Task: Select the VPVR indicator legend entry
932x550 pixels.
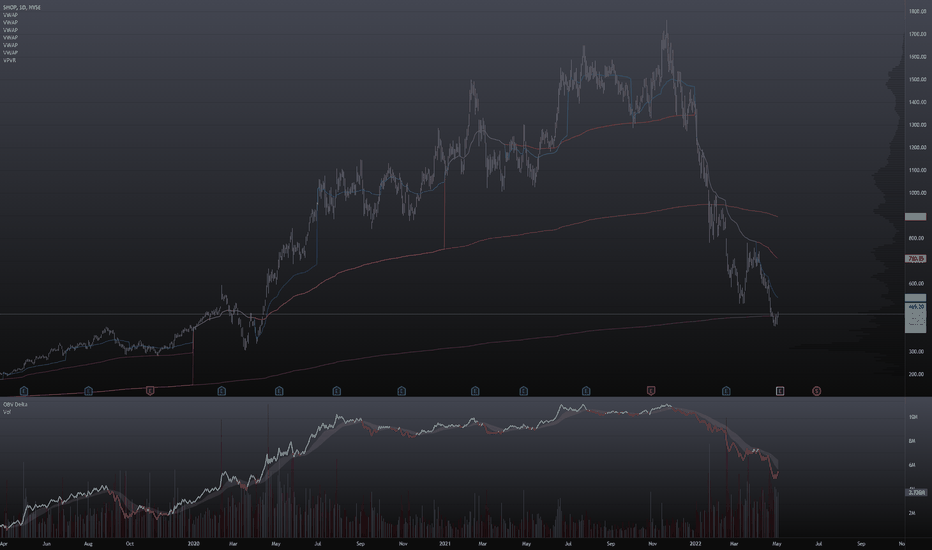Action: click(10, 60)
